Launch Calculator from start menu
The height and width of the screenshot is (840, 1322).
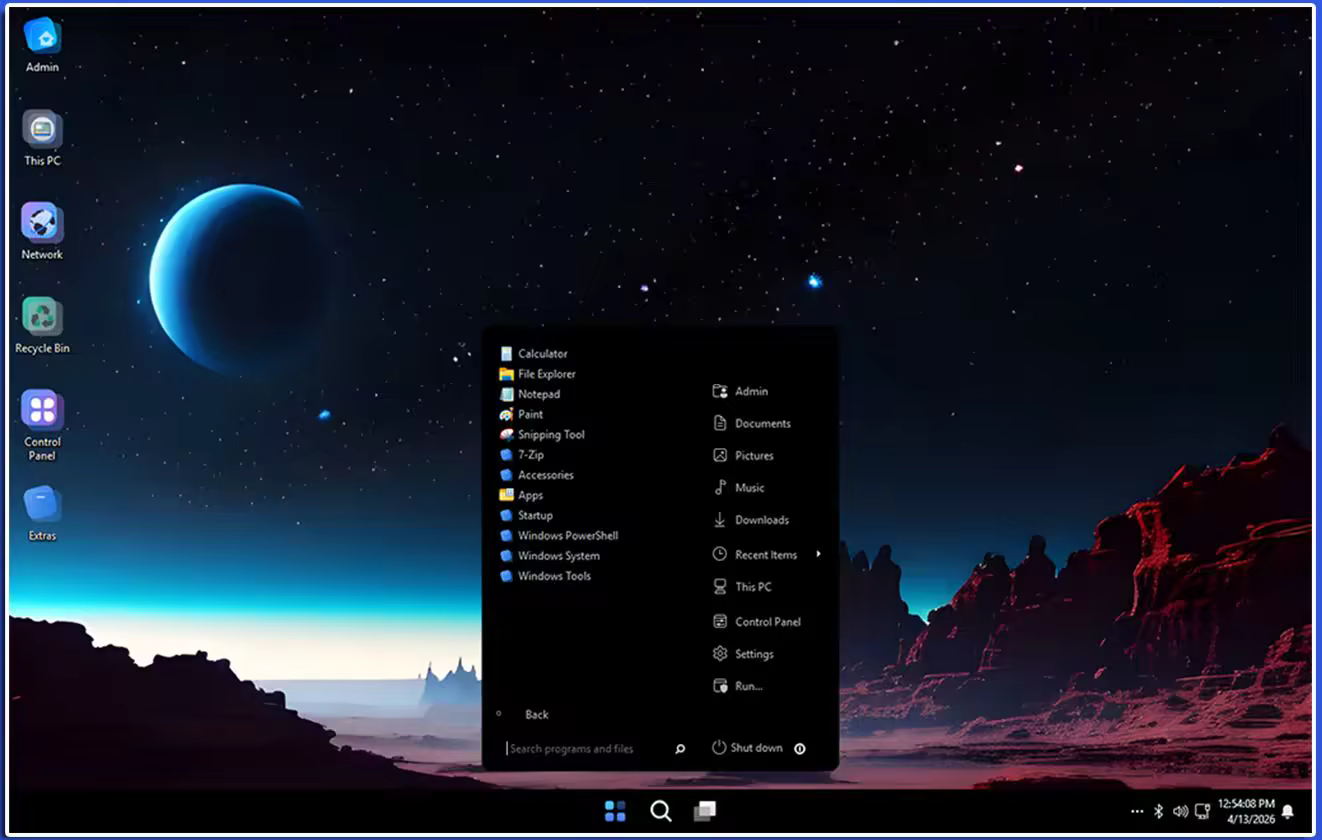542,354
